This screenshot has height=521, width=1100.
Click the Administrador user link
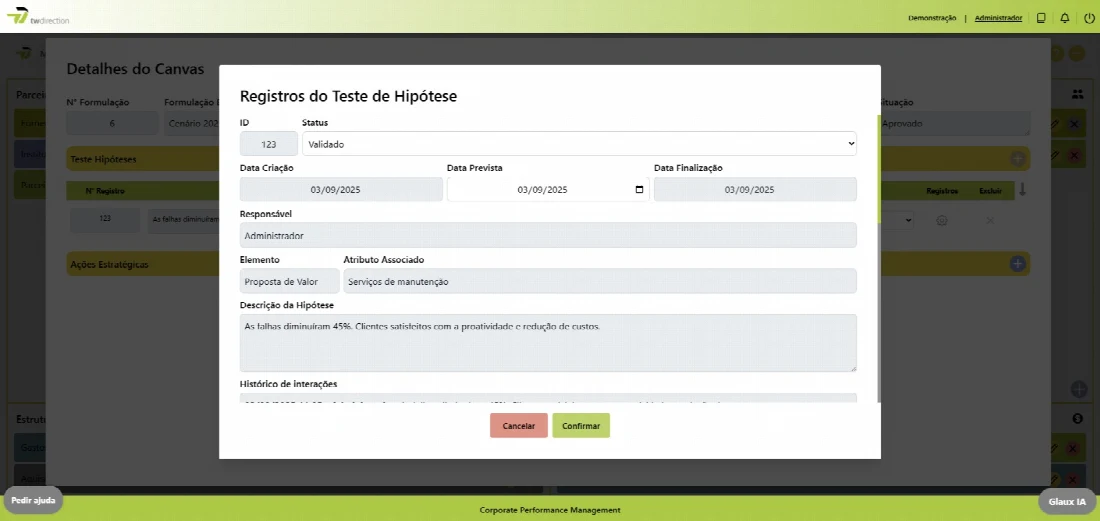tap(998, 18)
